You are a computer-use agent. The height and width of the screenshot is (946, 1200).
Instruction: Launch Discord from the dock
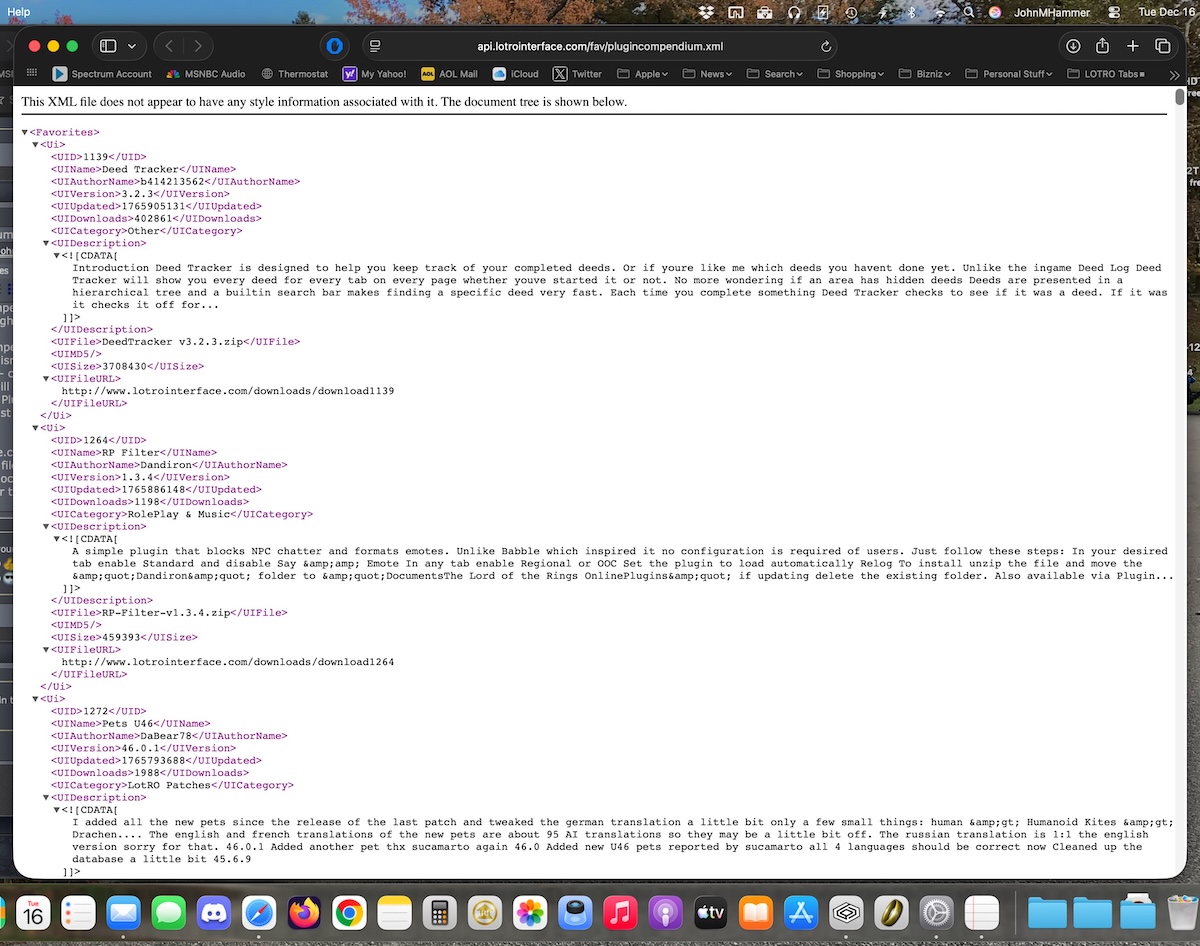tap(214, 912)
